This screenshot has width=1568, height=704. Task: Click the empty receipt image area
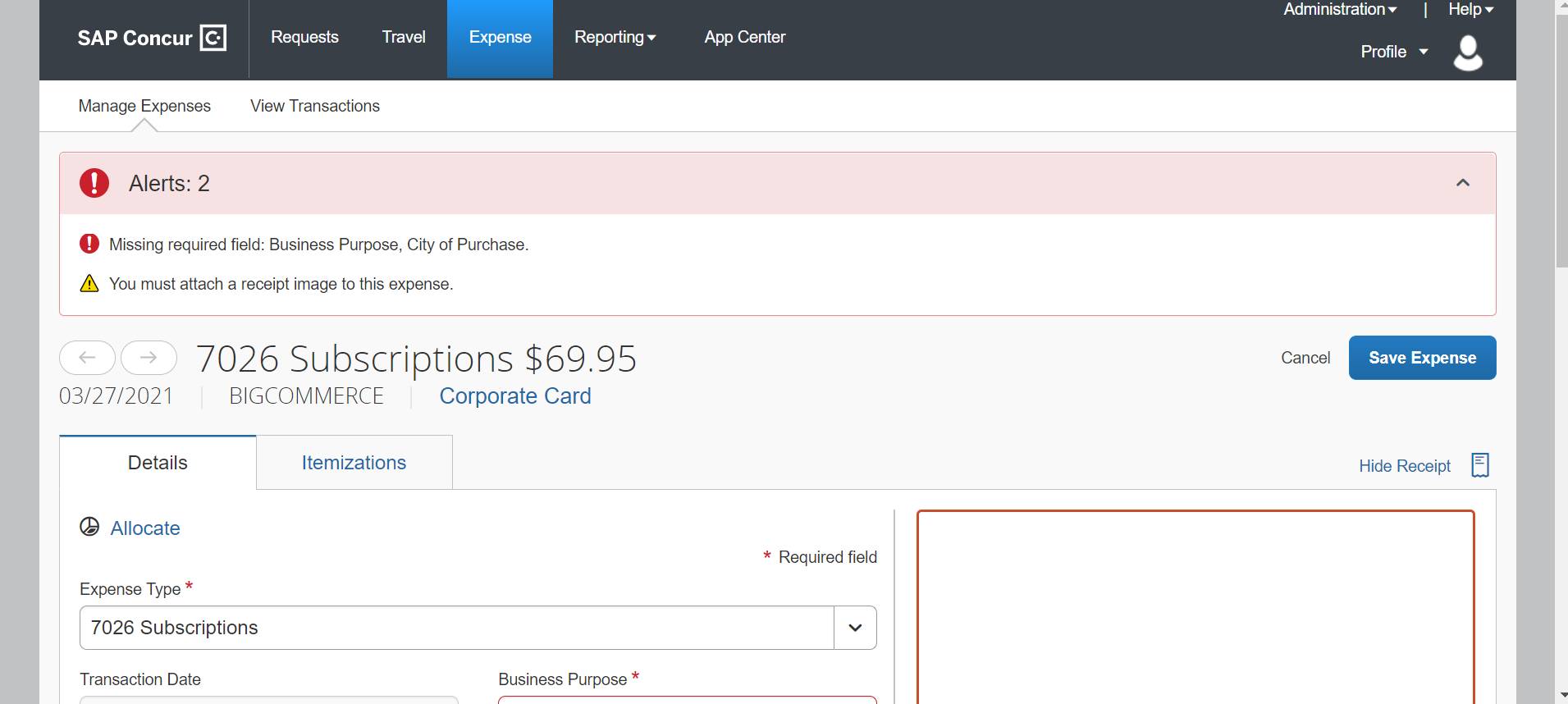pos(1195,607)
